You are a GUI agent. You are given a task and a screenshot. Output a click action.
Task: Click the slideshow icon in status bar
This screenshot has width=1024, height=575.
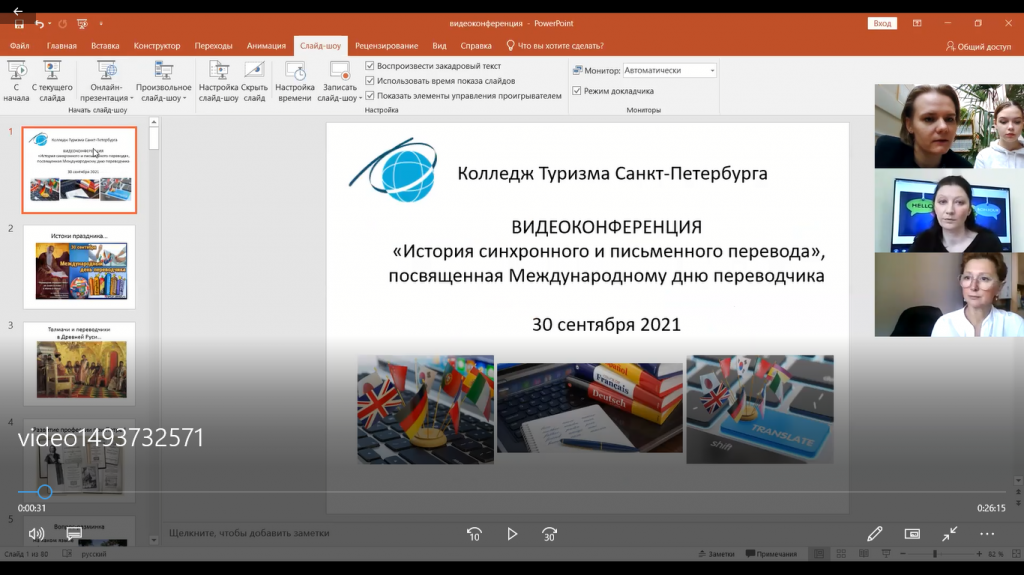tap(886, 553)
